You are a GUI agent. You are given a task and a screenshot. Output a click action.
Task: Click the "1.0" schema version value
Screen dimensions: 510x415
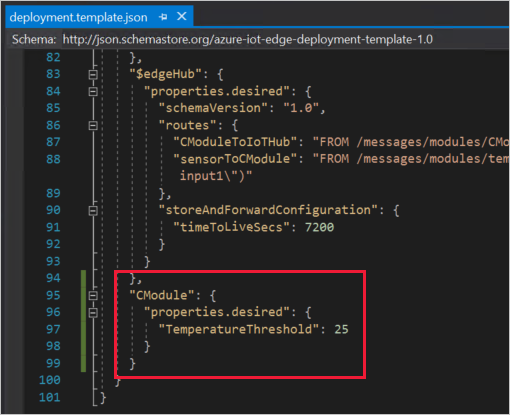[x=301, y=108]
